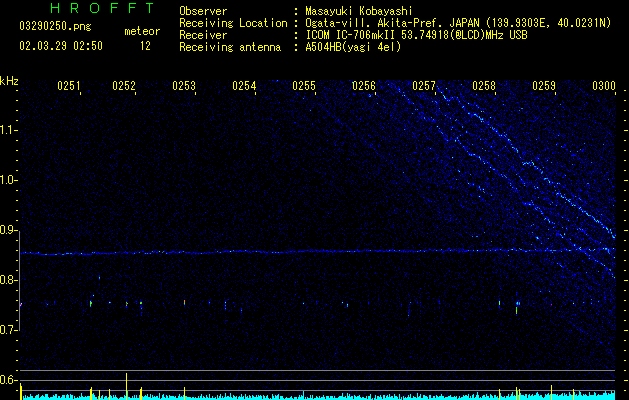Image resolution: width=629 pixels, height=400 pixels.
Task: Click the 0.8 kHz axis label
Action: (8, 280)
